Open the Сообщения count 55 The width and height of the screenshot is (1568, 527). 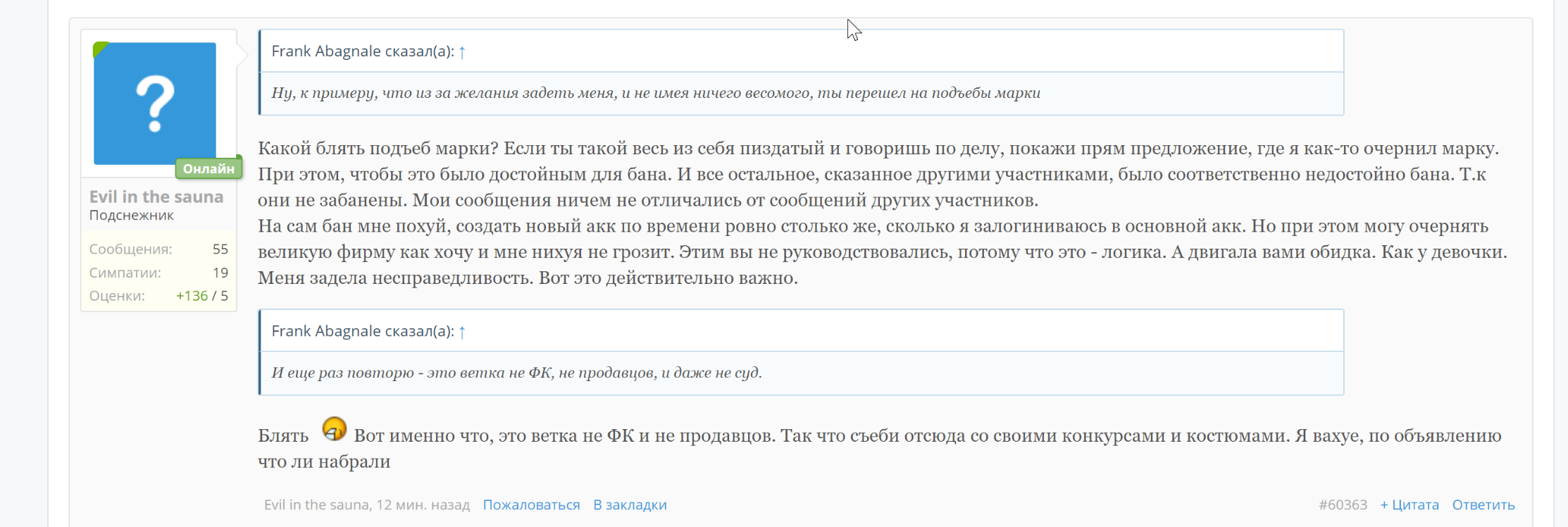[220, 249]
